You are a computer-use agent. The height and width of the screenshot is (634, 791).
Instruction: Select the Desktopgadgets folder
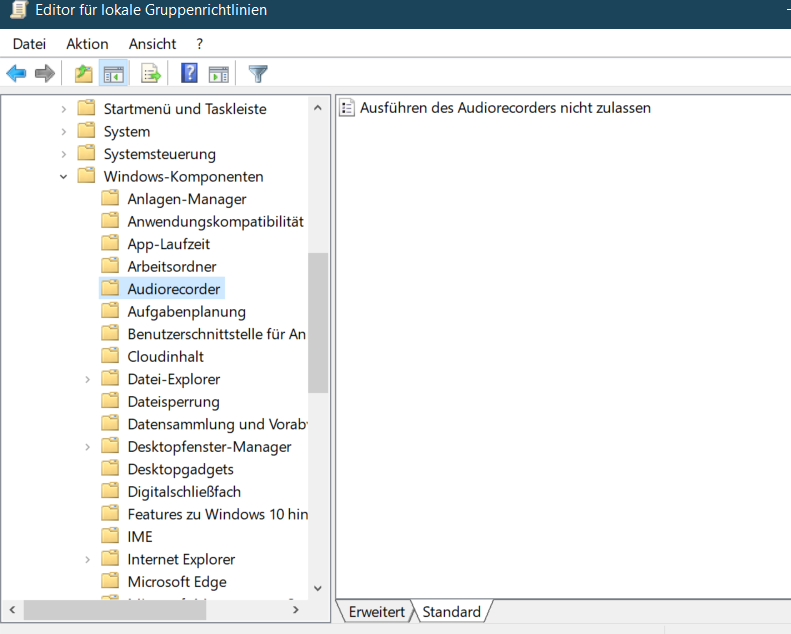coord(181,470)
